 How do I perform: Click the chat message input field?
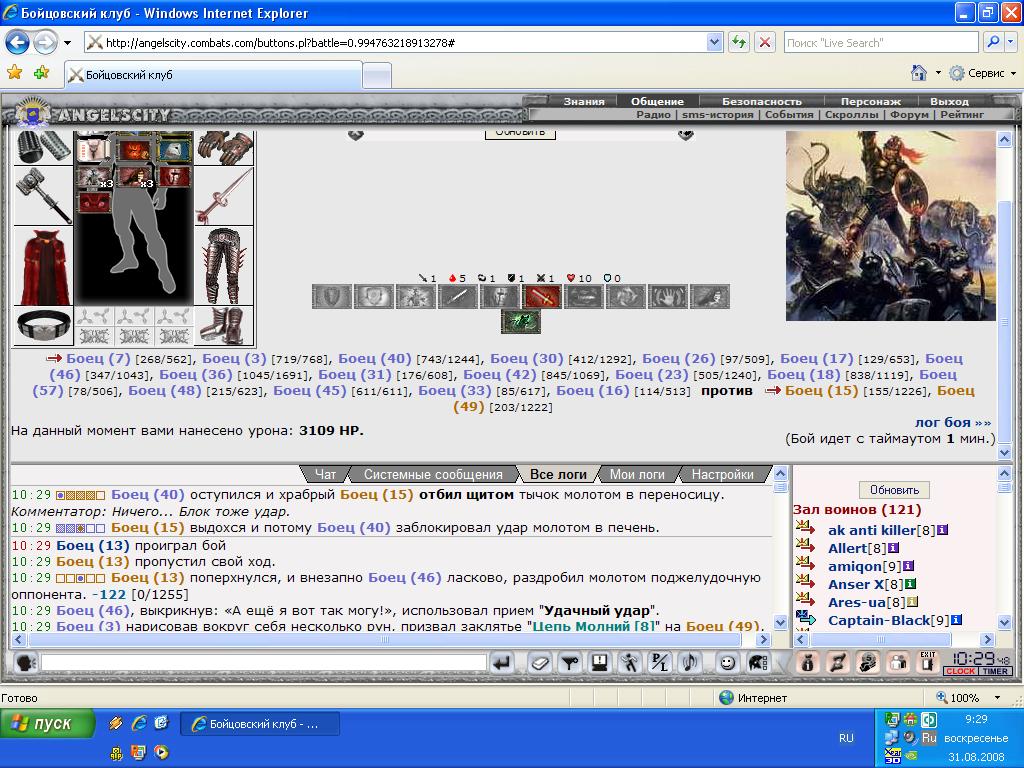[x=264, y=663]
